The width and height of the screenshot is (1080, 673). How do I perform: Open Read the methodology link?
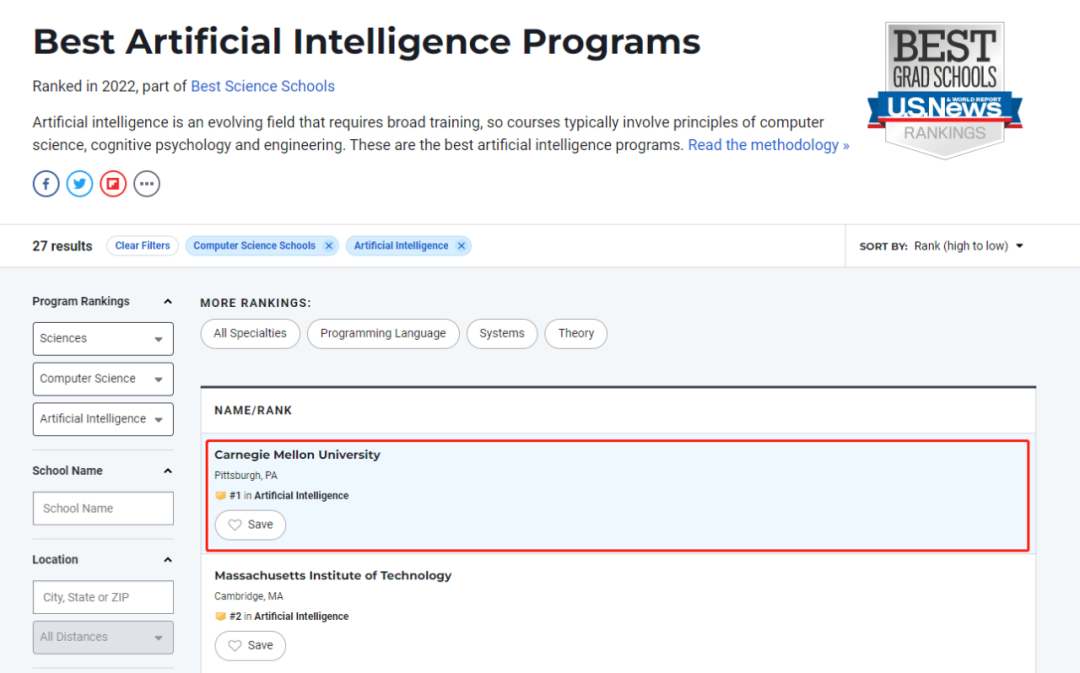[x=769, y=145]
